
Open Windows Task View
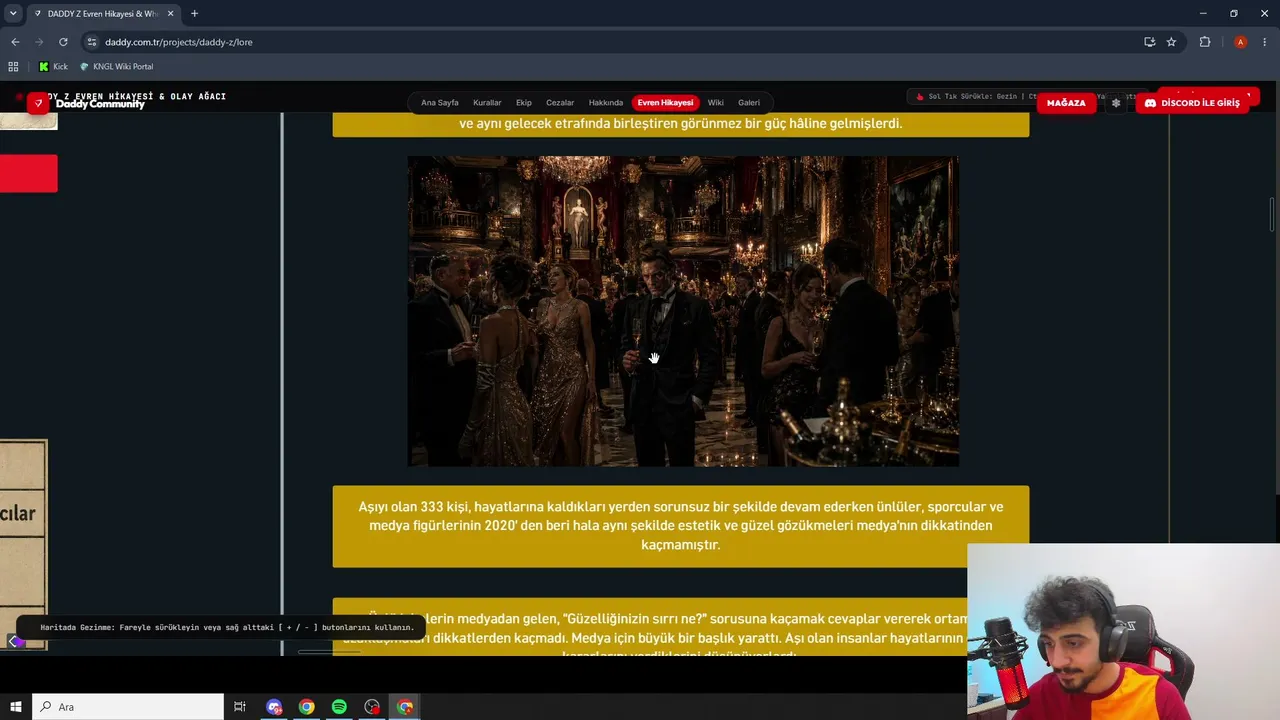(x=240, y=707)
